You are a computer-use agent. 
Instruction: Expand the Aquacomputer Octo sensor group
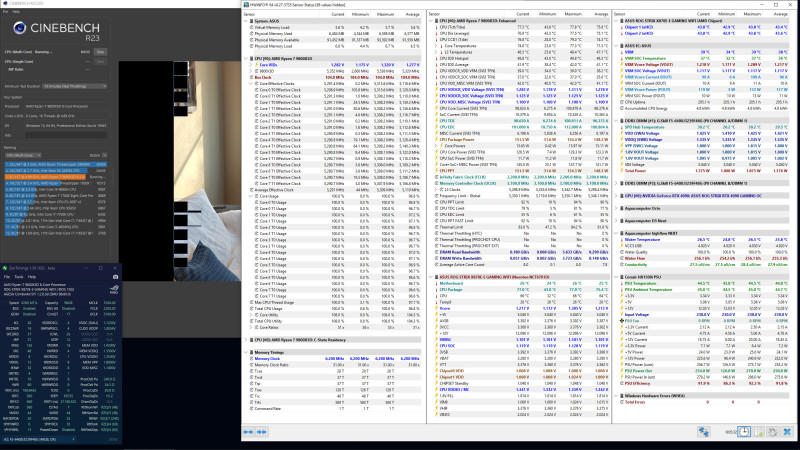point(616,208)
